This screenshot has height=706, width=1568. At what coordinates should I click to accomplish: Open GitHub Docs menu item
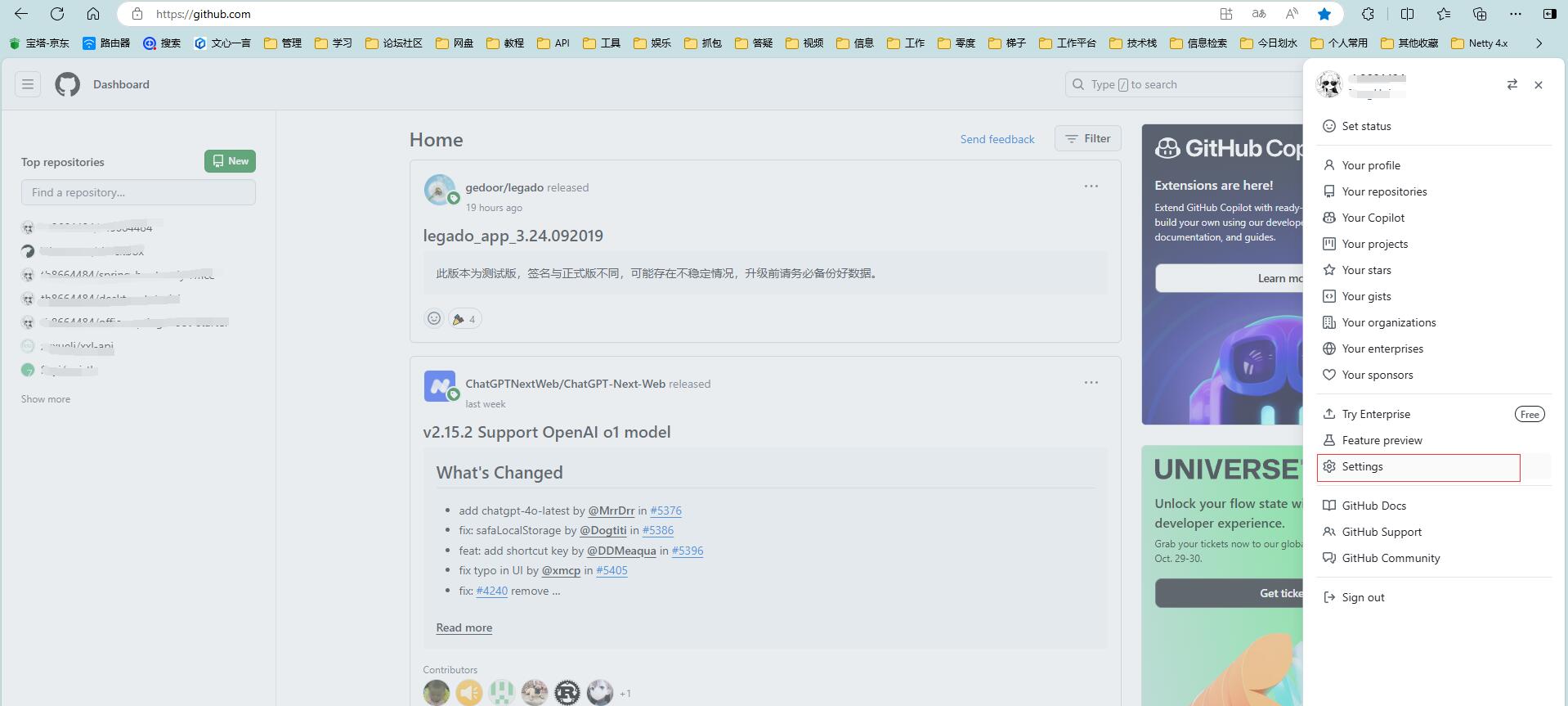[1435, 506]
